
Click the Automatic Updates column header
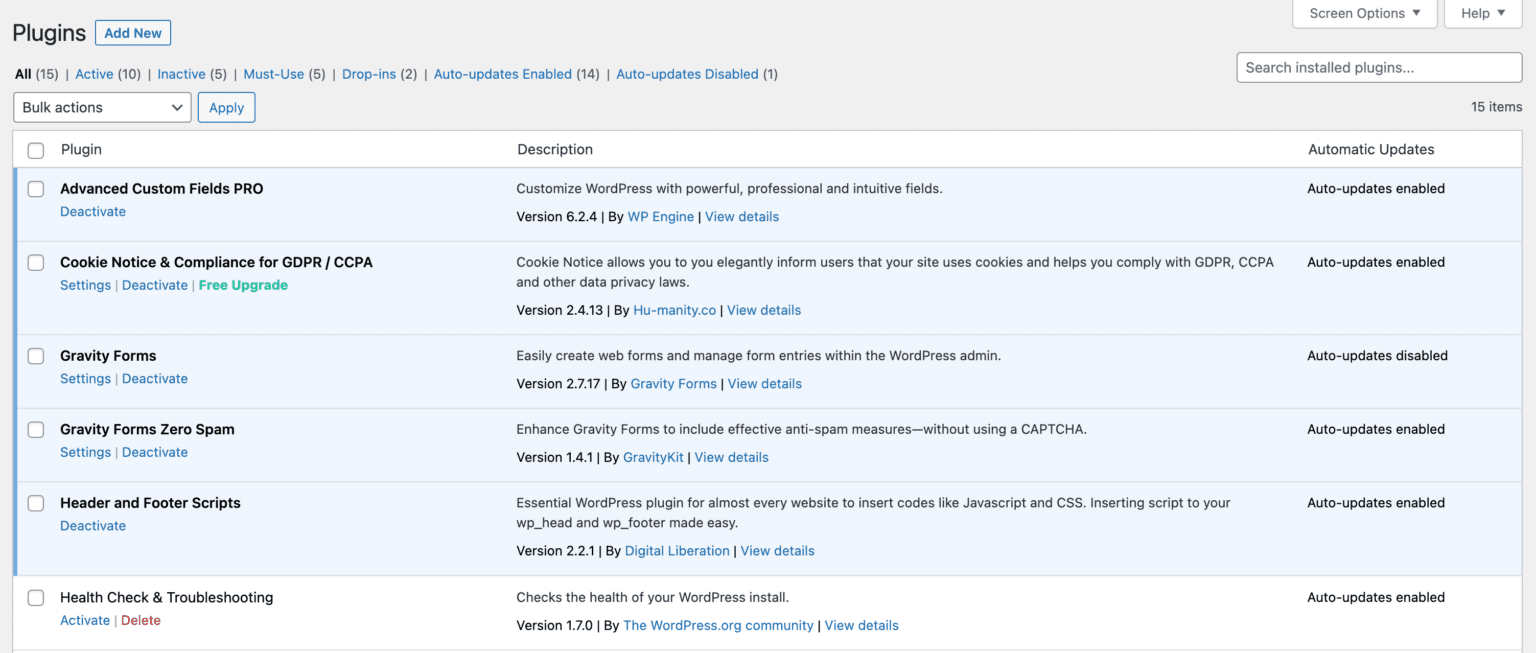[x=1371, y=150]
